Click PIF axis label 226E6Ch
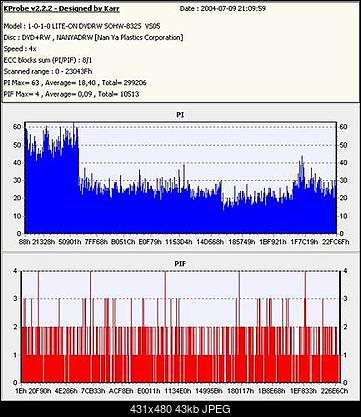The width and height of the screenshot is (361, 417). pyautogui.click(x=334, y=390)
